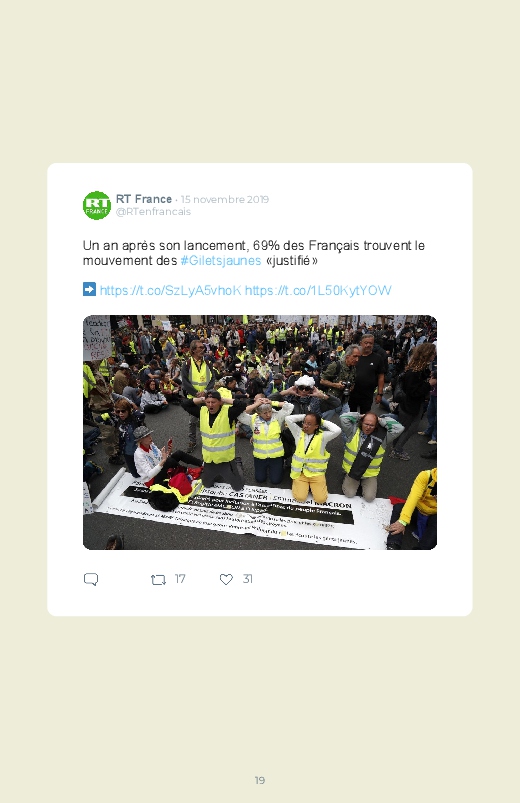Open the reply speech bubble icon

(91, 579)
